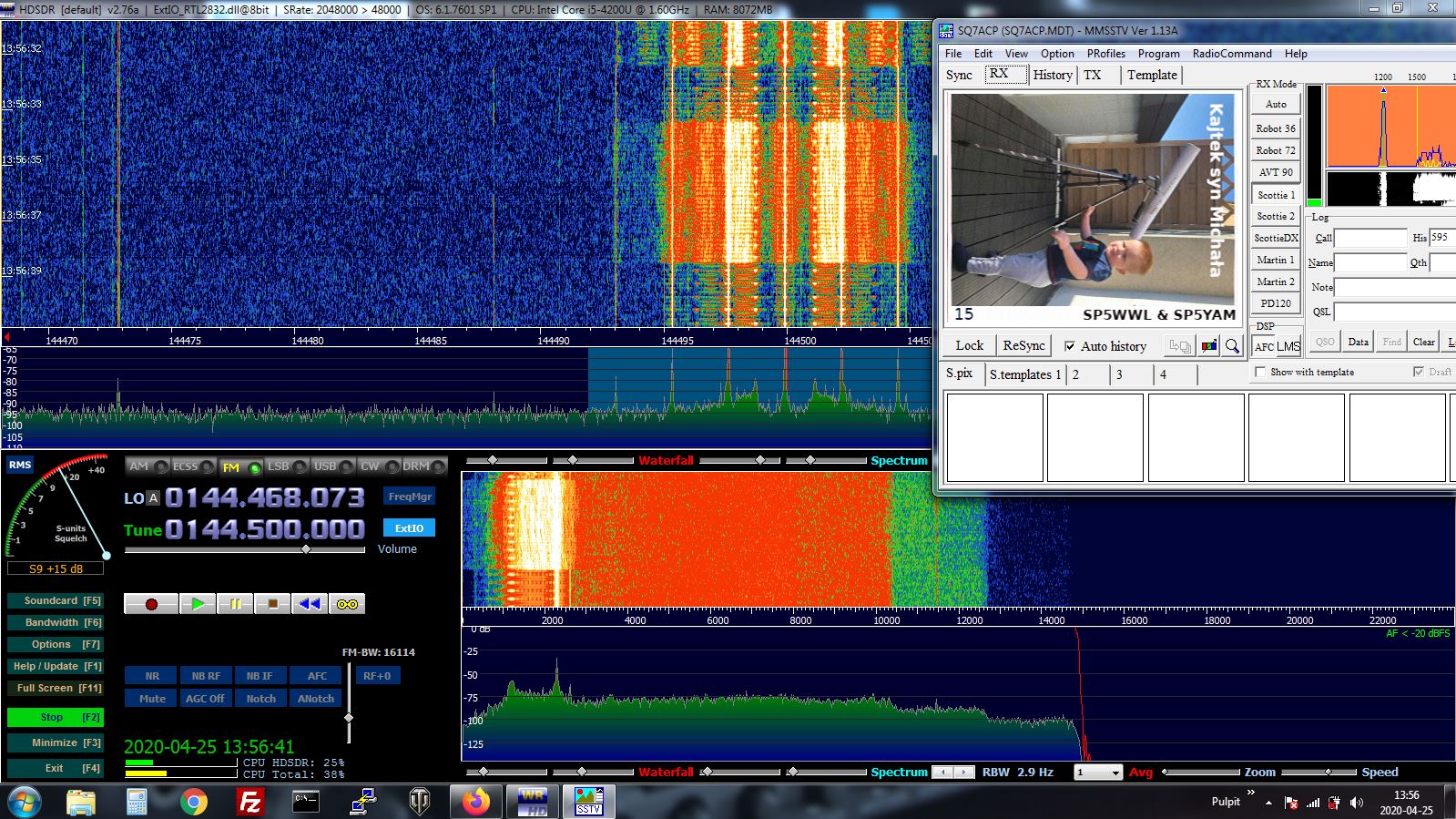
Task: Click the magnifier icon in MMSSTV
Action: pyautogui.click(x=1232, y=346)
